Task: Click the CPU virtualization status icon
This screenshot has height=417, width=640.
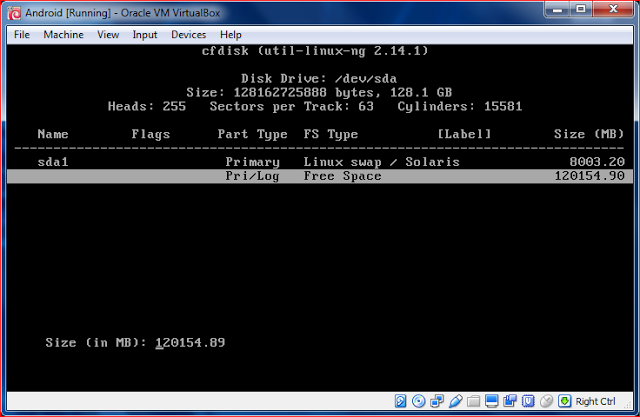Action: 528,401
